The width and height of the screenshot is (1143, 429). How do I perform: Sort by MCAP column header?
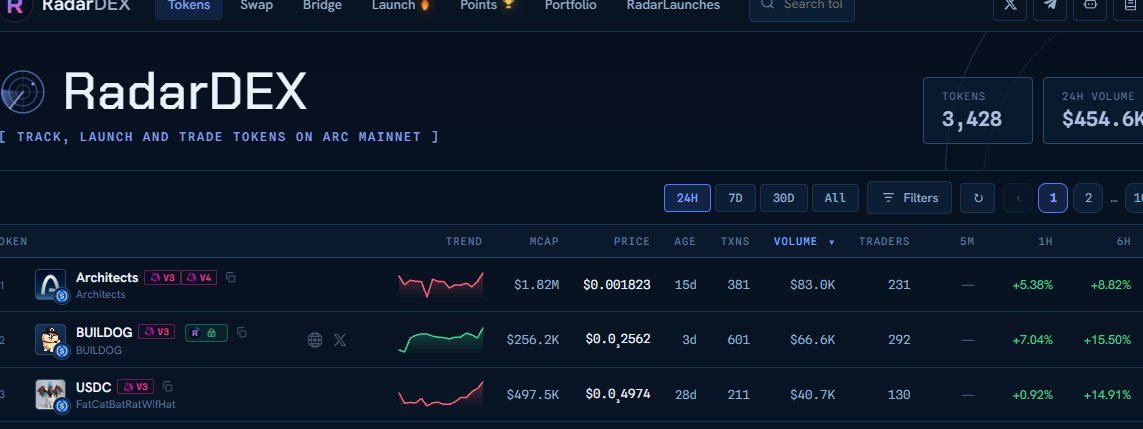click(544, 242)
